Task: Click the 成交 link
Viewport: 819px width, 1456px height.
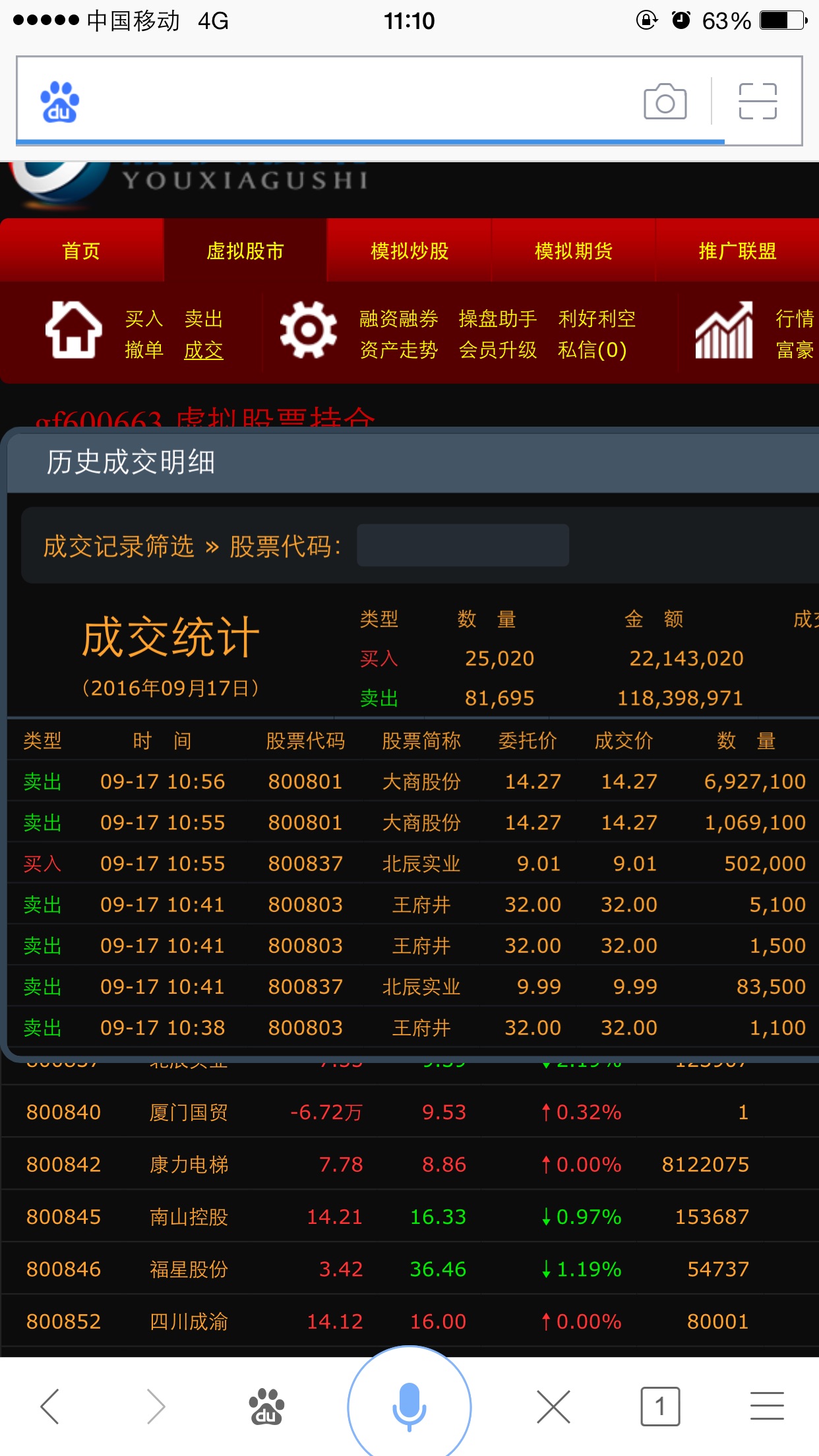Action: (x=203, y=350)
